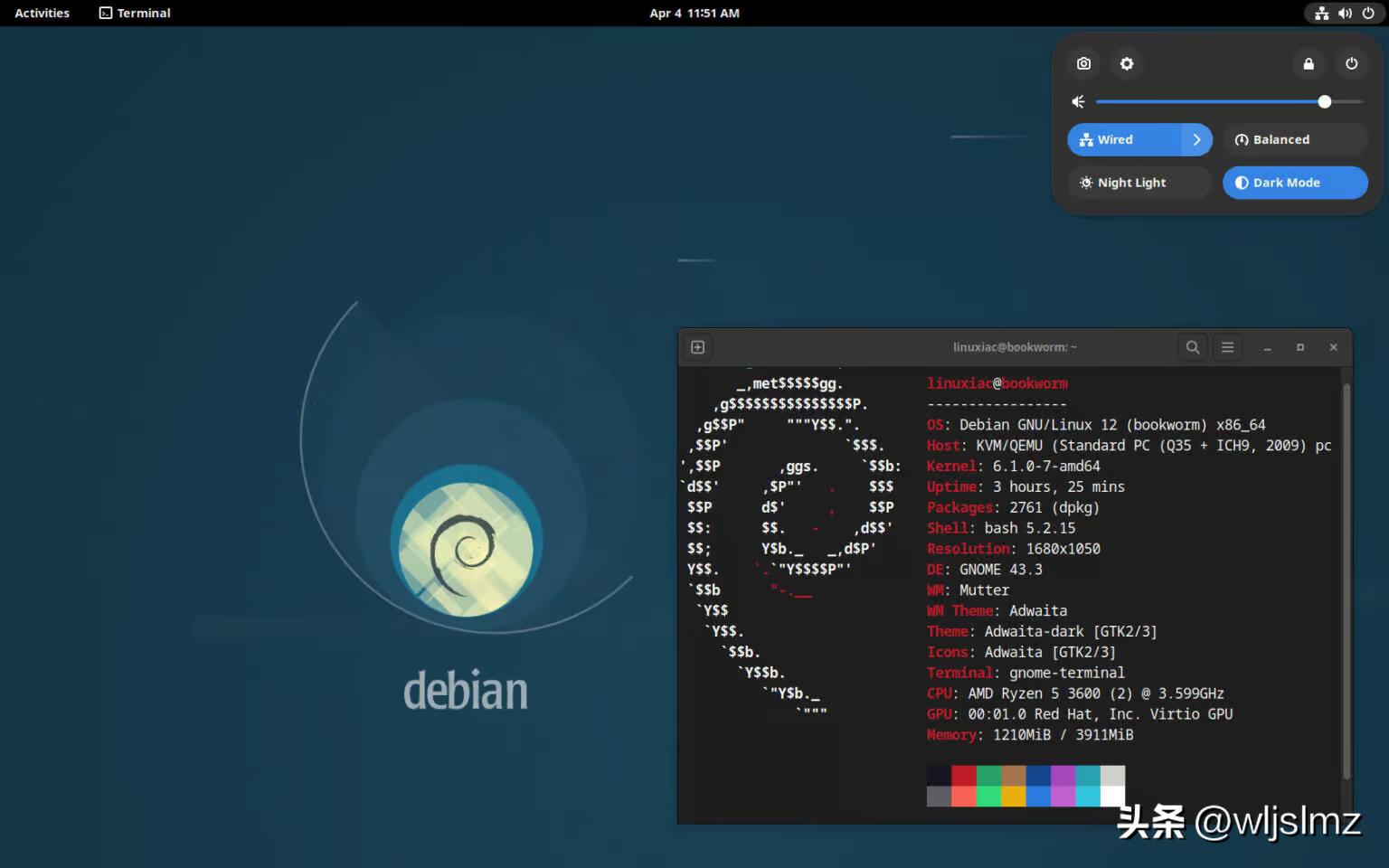
Task: Disable Dark Mode
Action: [x=1295, y=183]
